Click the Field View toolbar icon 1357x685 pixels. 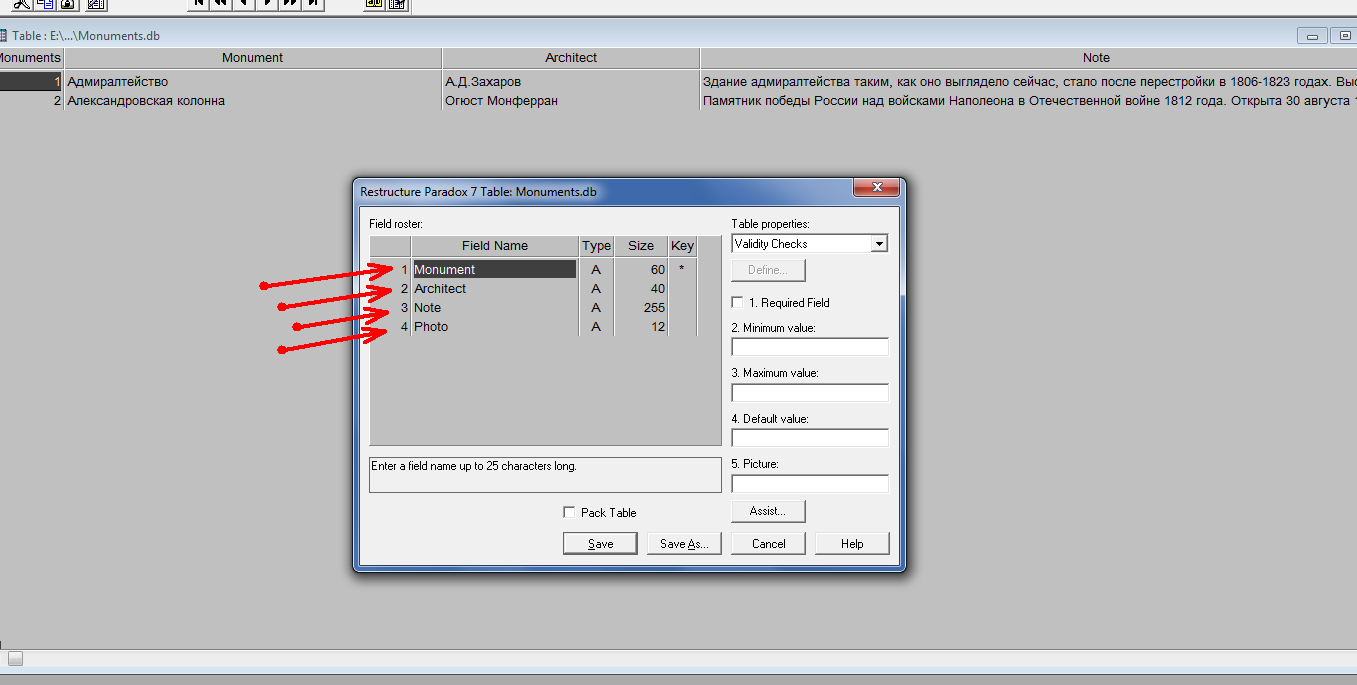[374, 4]
